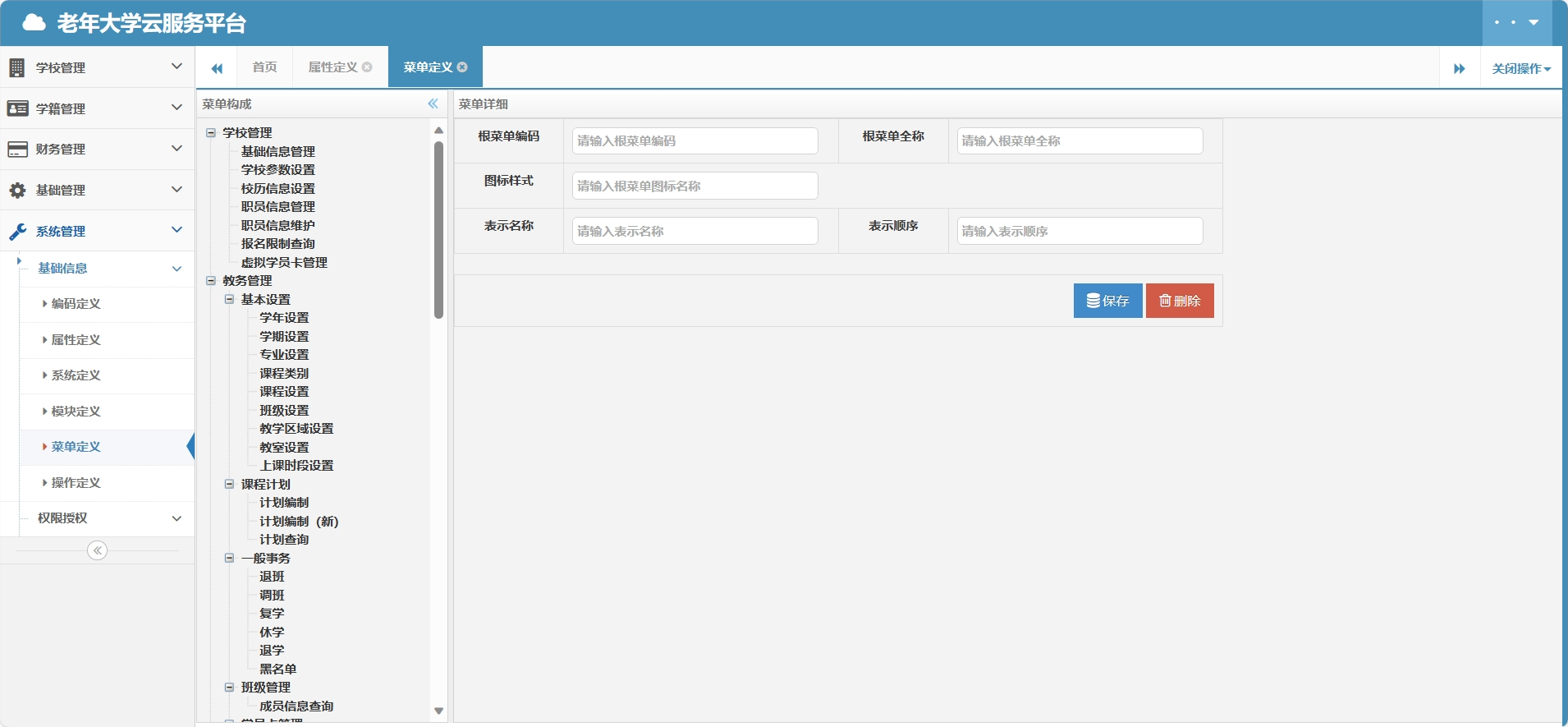Collapse the 基本设置 tree node
The image size is (1568, 727).
tap(230, 299)
